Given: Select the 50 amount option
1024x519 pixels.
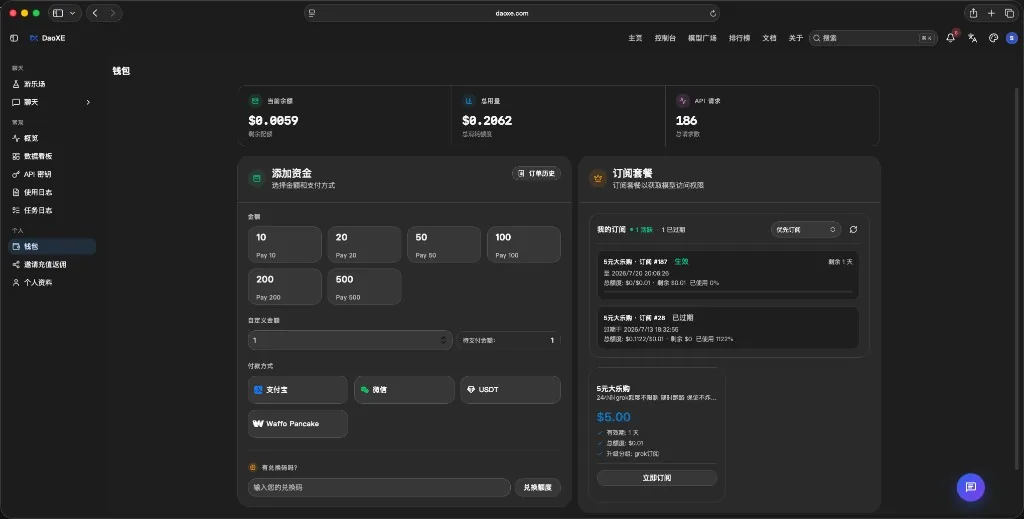Looking at the screenshot, I should click(444, 245).
